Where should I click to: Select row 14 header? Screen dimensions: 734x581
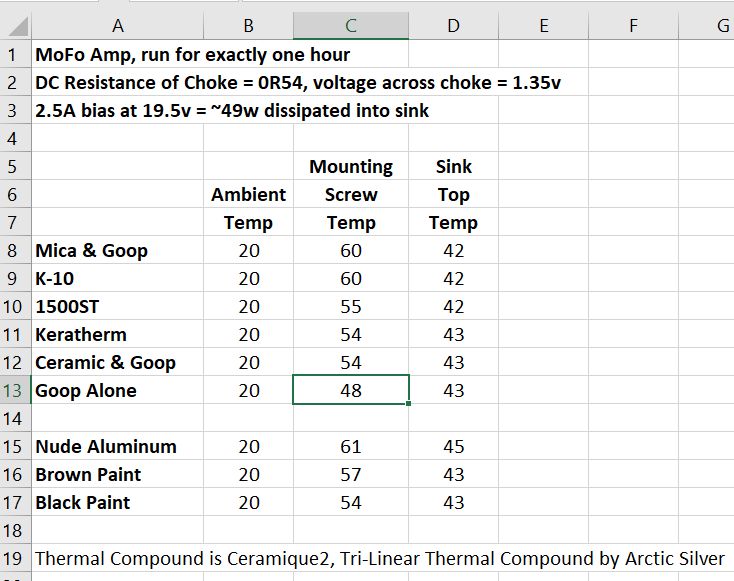pyautogui.click(x=15, y=419)
